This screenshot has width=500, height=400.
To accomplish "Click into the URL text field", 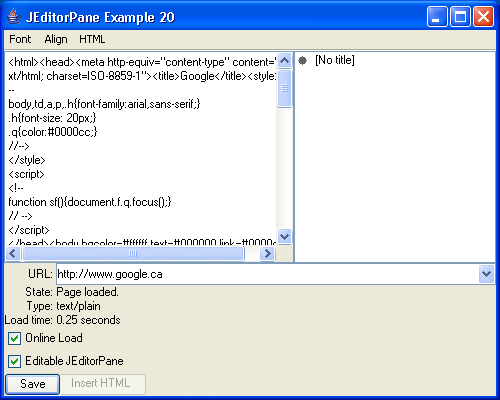I will [x=268, y=274].
